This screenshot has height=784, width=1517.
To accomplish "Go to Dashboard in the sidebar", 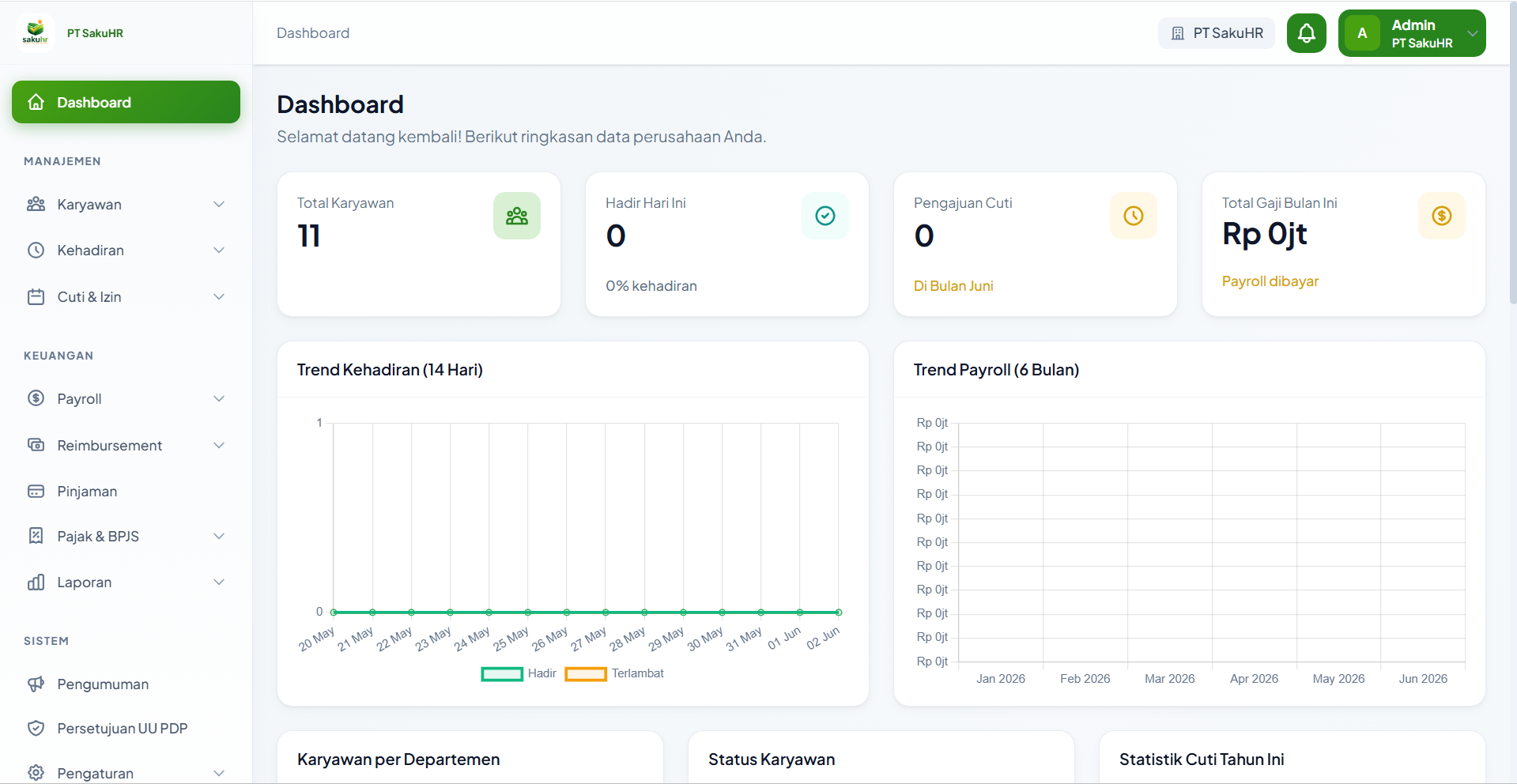I will (126, 102).
